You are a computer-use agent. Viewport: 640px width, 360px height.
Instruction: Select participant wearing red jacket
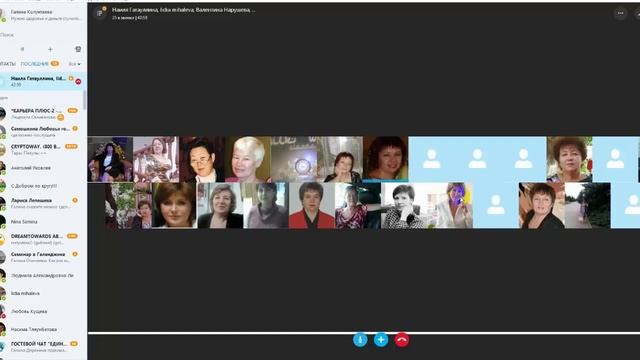[x=312, y=205]
